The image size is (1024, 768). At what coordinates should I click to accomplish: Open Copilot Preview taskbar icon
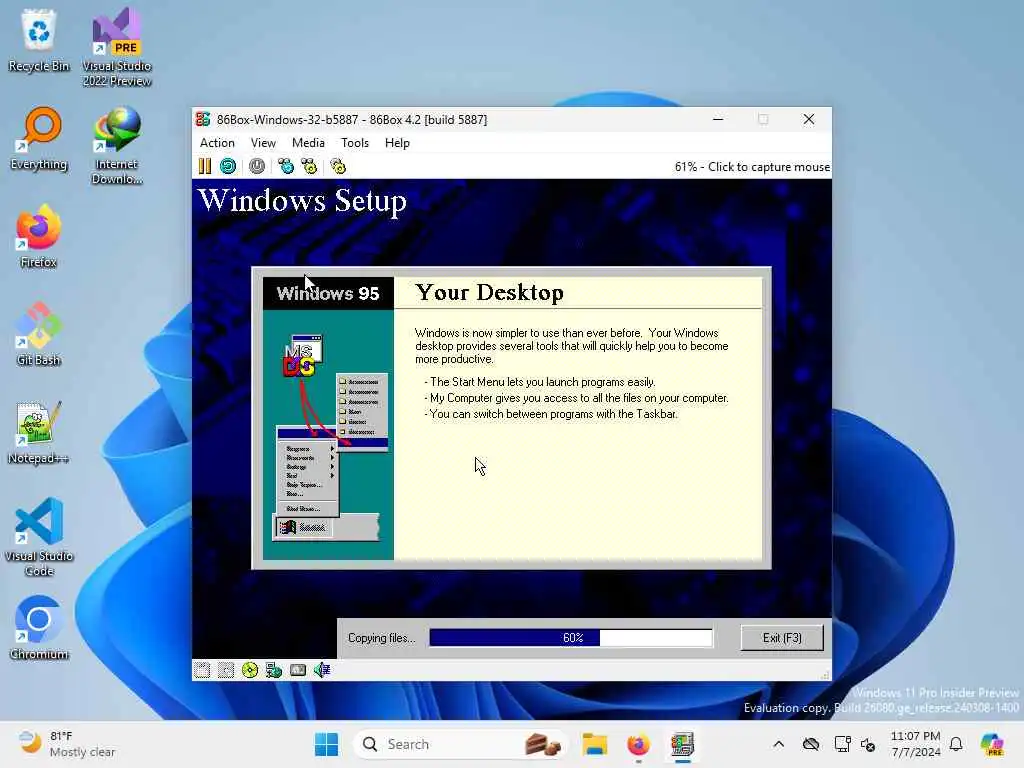coord(992,744)
